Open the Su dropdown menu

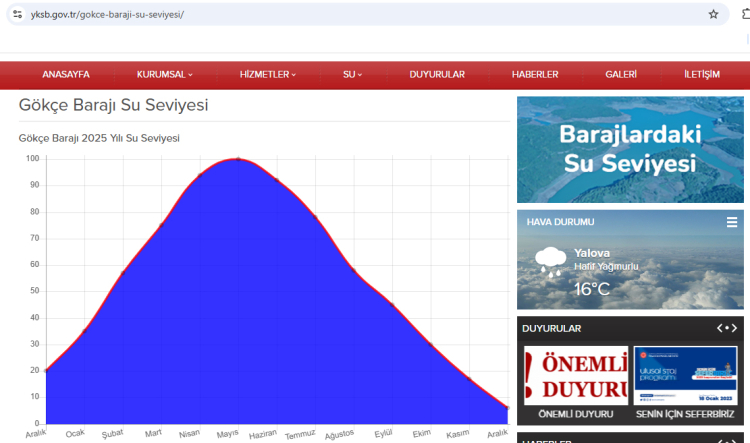pos(352,75)
